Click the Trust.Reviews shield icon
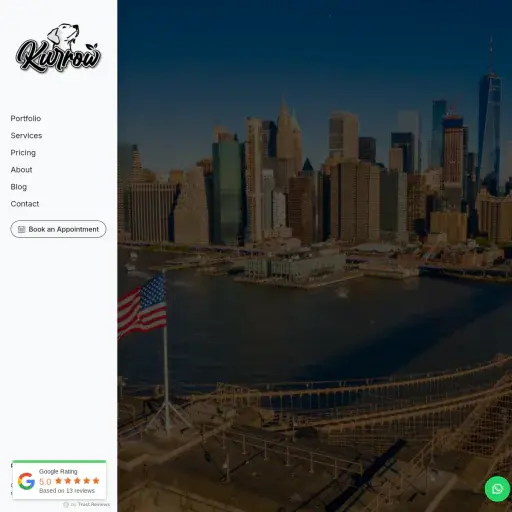The height and width of the screenshot is (512, 512). point(66,505)
